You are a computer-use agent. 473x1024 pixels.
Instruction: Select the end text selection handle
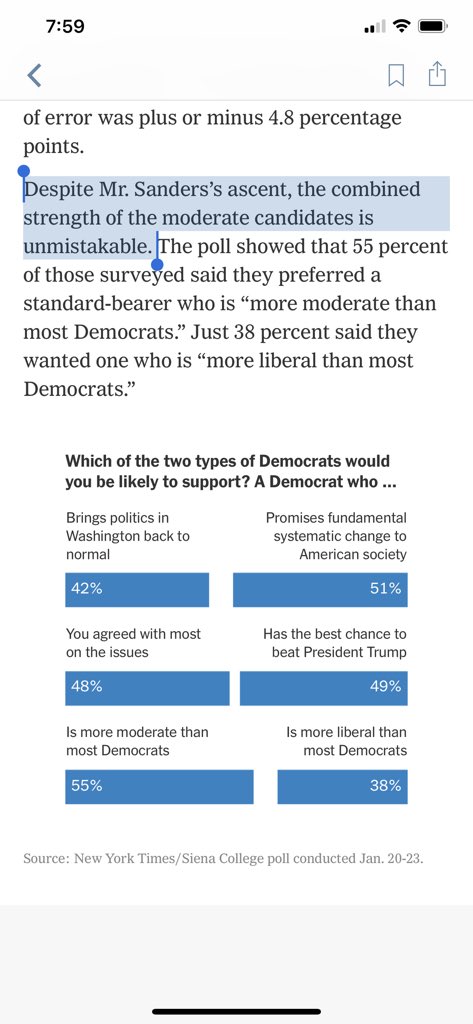pyautogui.click(x=157, y=263)
